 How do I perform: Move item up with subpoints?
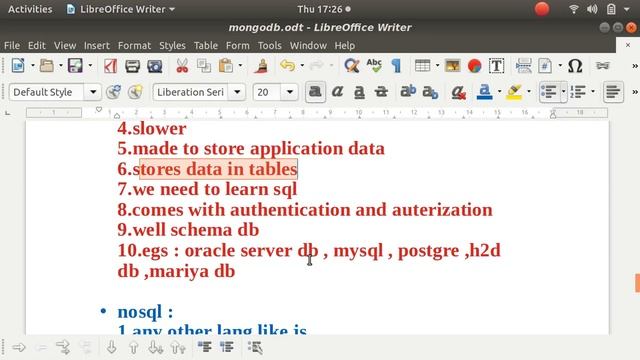178,348
